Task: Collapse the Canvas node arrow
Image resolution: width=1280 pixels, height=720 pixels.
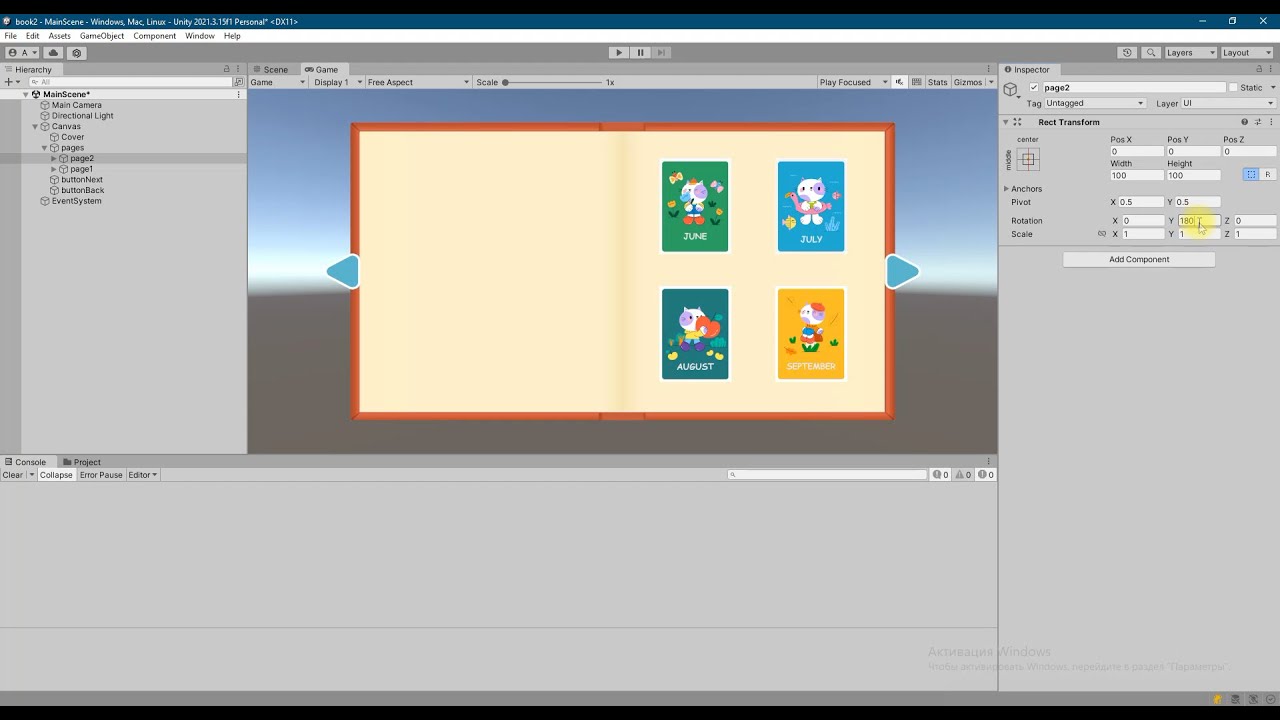Action: (35, 127)
